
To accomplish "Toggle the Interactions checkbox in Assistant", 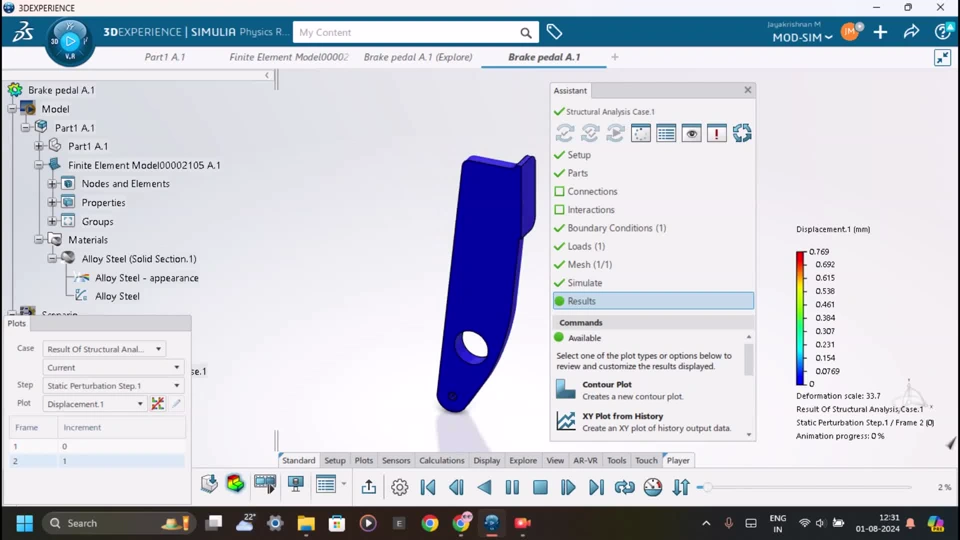I will [559, 209].
